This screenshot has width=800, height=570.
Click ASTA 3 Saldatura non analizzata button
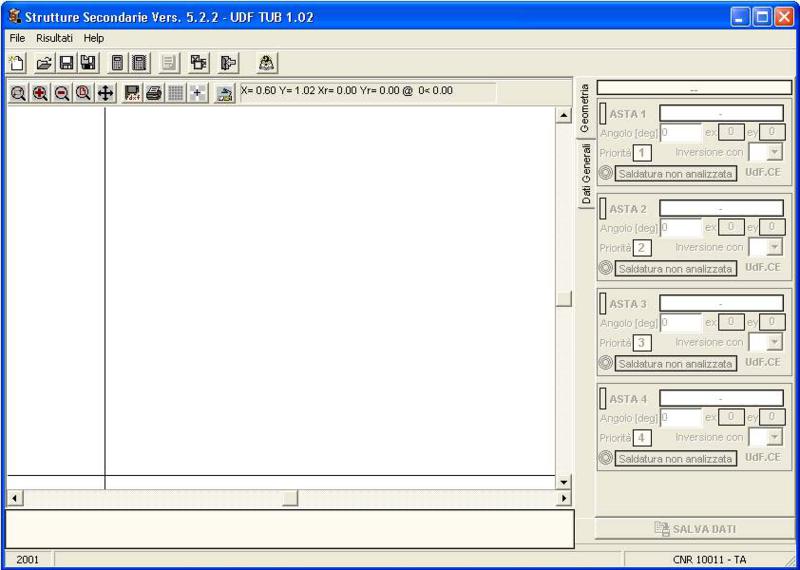point(676,363)
